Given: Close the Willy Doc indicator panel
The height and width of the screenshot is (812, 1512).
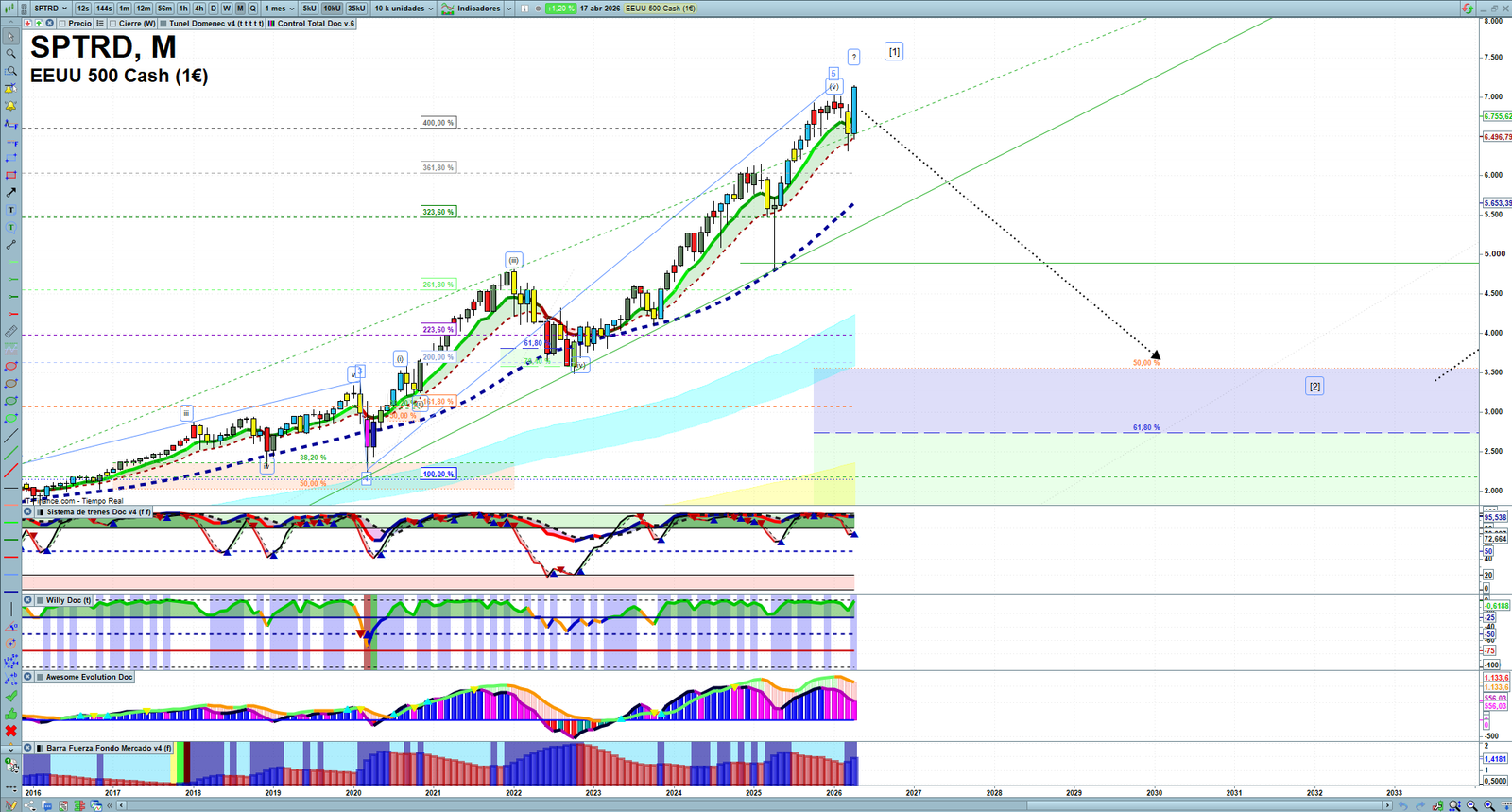Looking at the screenshot, I should pos(28,600).
